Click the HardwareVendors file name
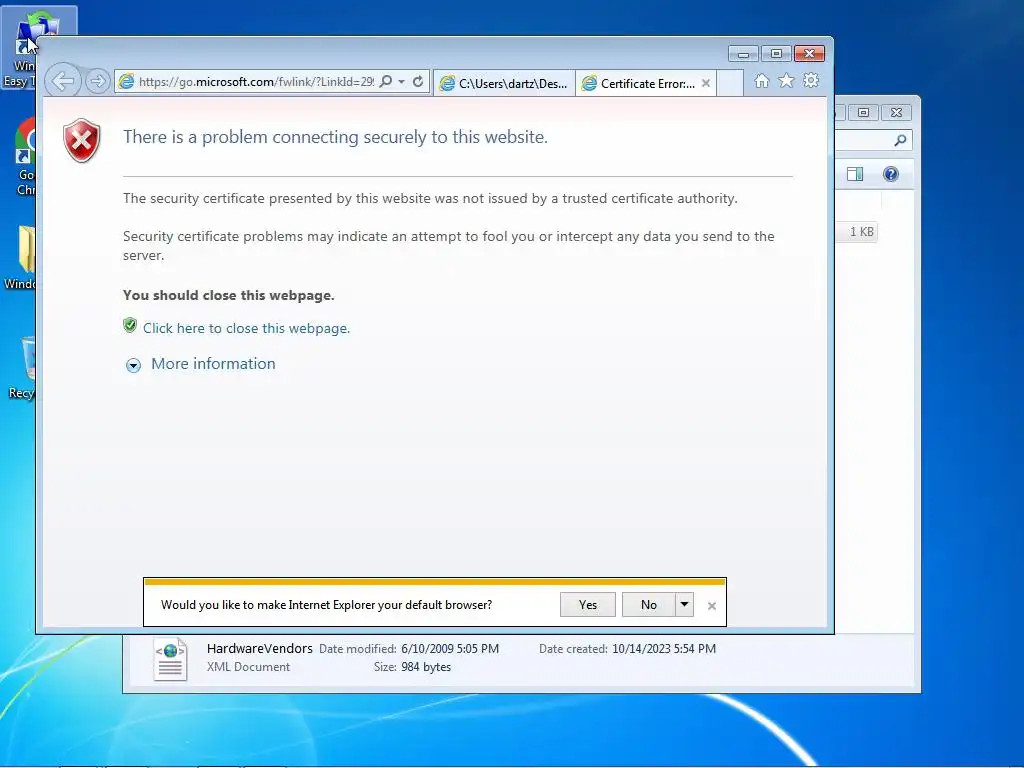Image resolution: width=1024 pixels, height=768 pixels. pos(259,648)
